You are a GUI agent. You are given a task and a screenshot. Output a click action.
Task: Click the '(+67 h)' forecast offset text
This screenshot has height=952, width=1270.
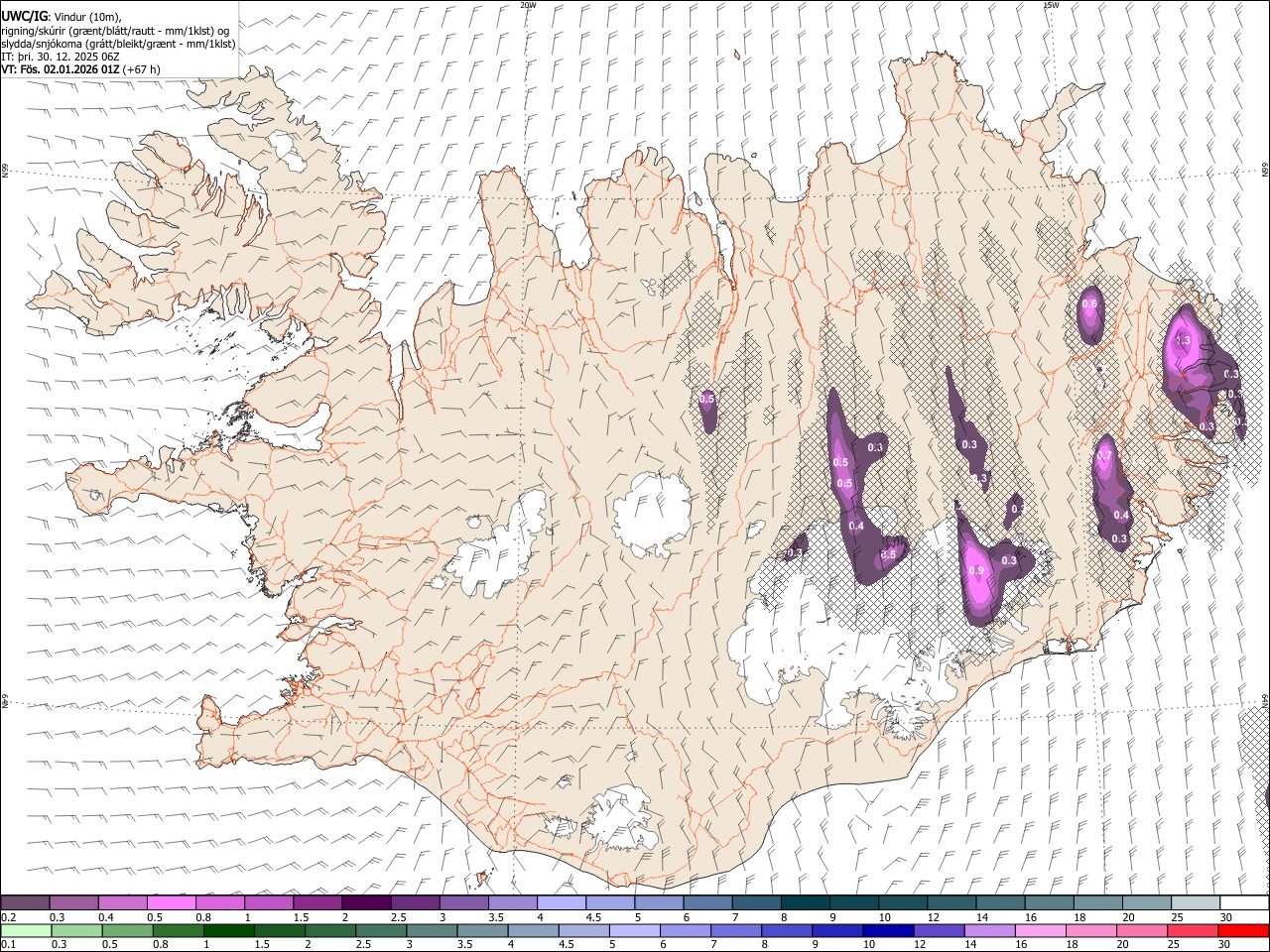[x=142, y=69]
